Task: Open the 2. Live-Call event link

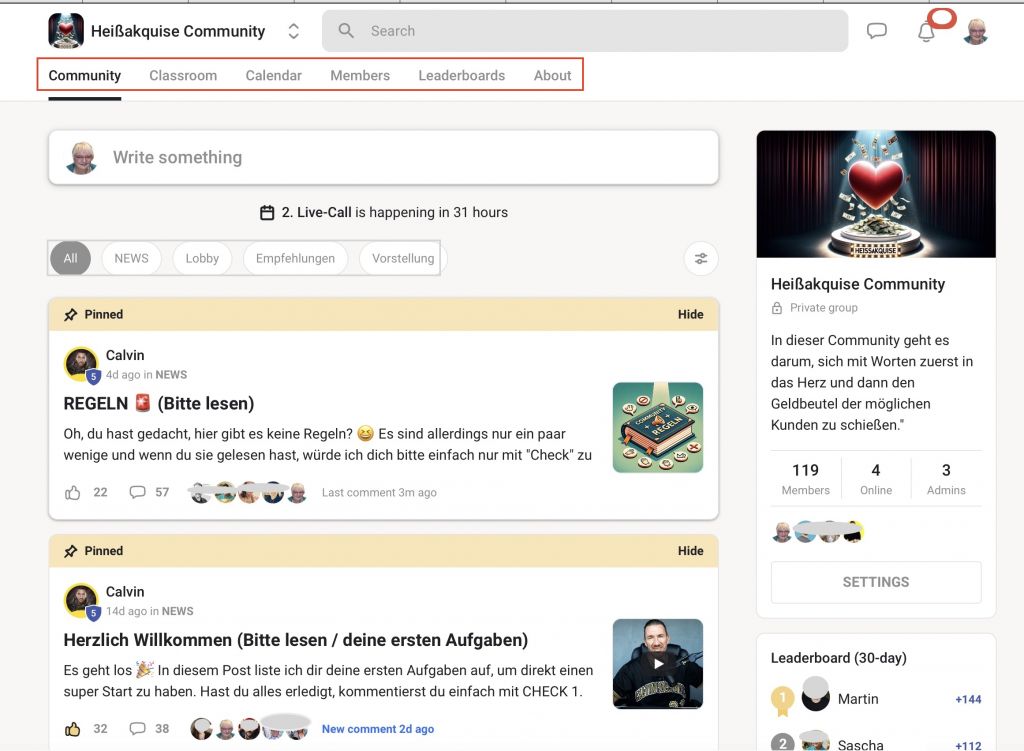Action: (x=315, y=212)
